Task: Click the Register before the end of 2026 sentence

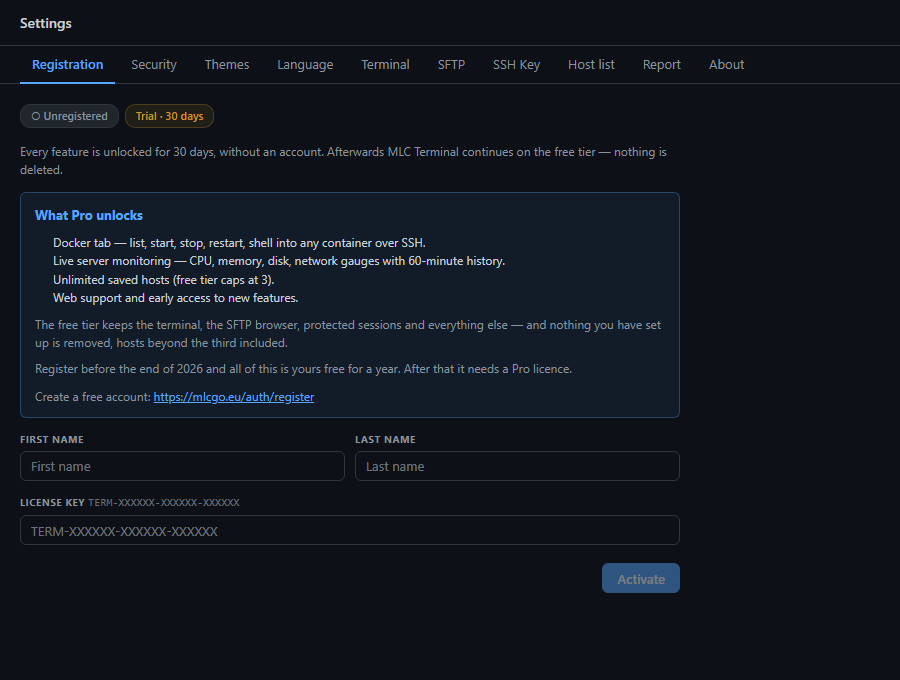Action: point(304,369)
